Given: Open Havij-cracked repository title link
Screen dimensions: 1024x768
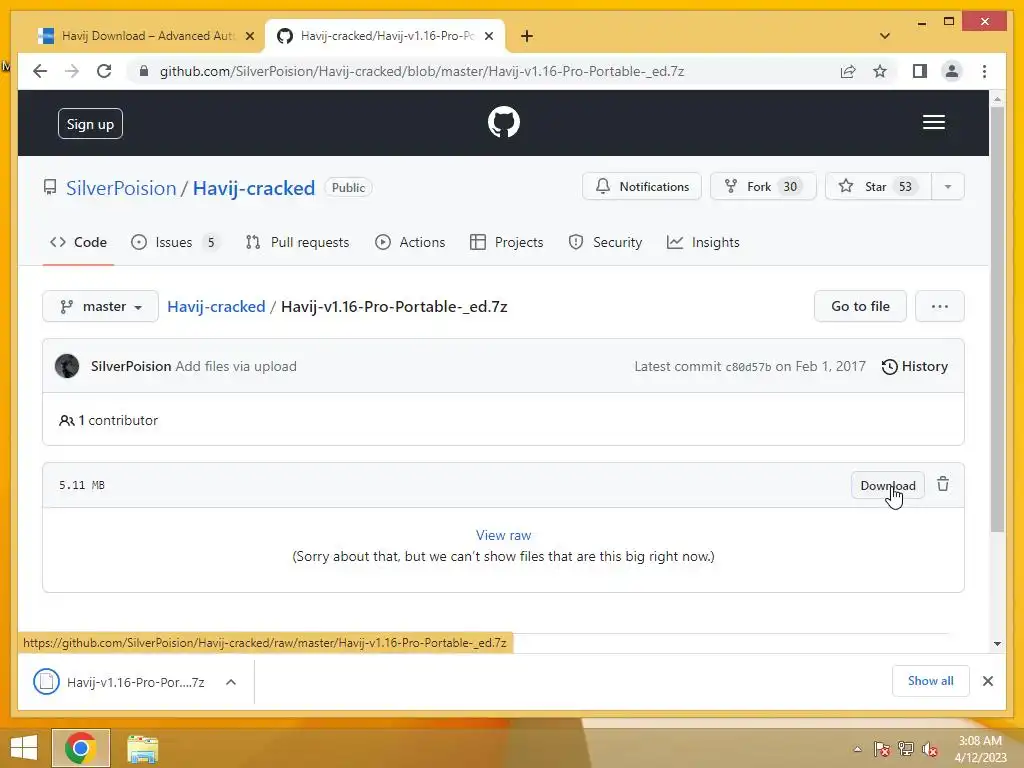Looking at the screenshot, I should (x=254, y=188).
